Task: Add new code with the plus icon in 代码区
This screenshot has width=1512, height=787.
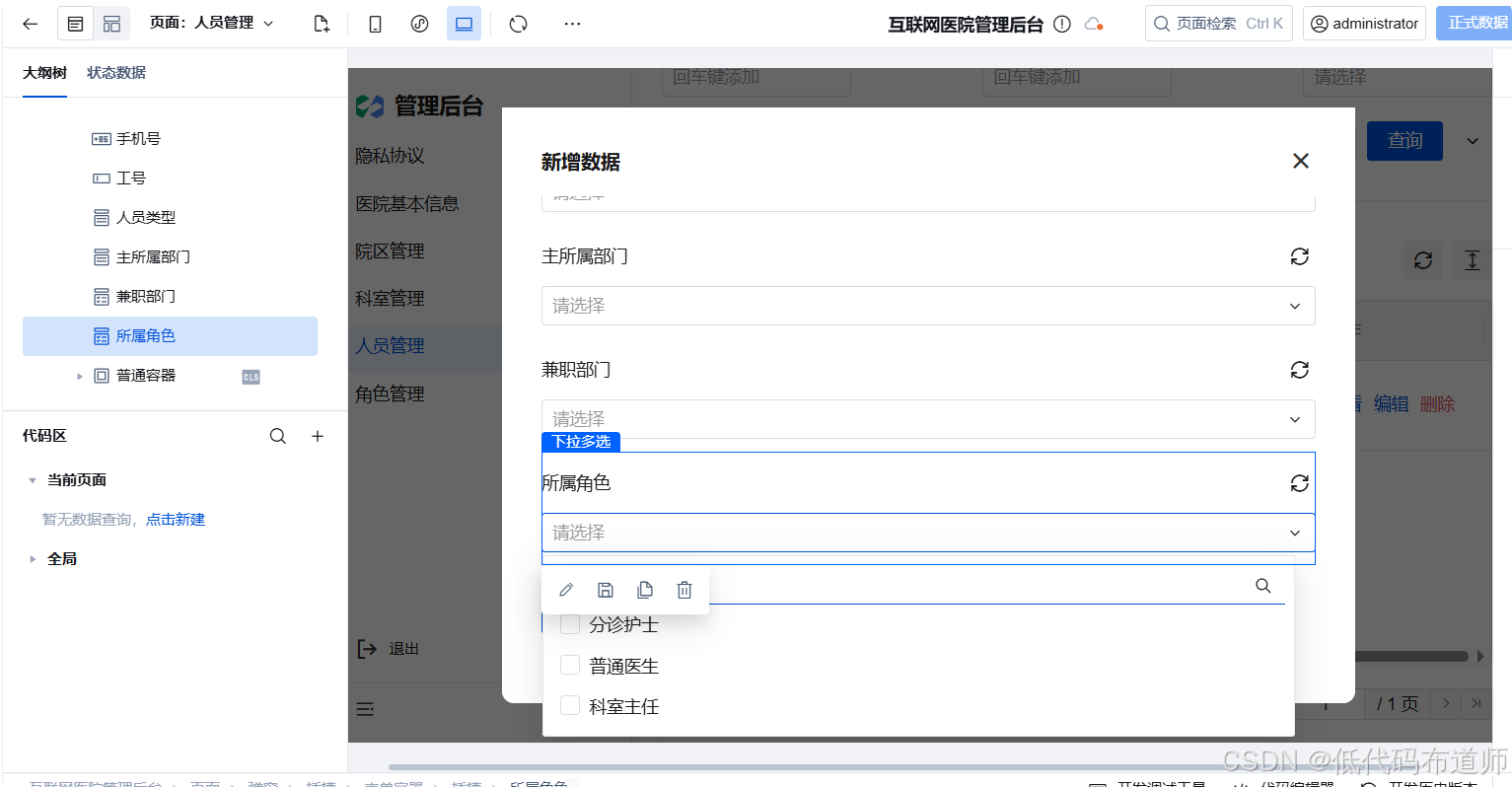Action: (317, 435)
